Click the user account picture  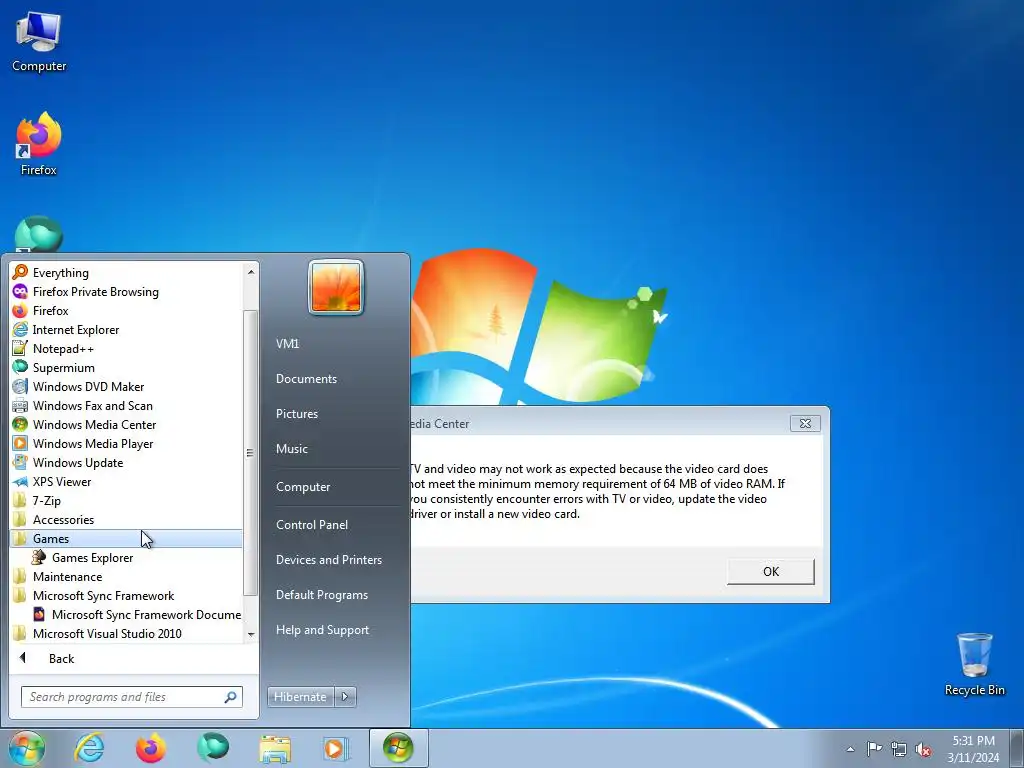point(336,287)
